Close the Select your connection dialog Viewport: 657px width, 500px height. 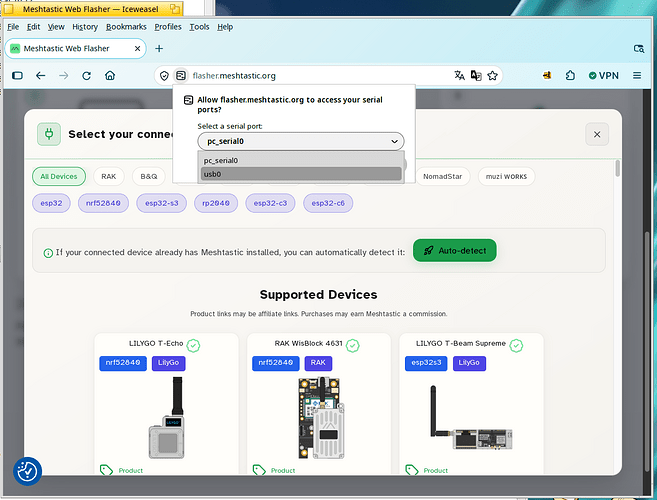click(x=597, y=134)
